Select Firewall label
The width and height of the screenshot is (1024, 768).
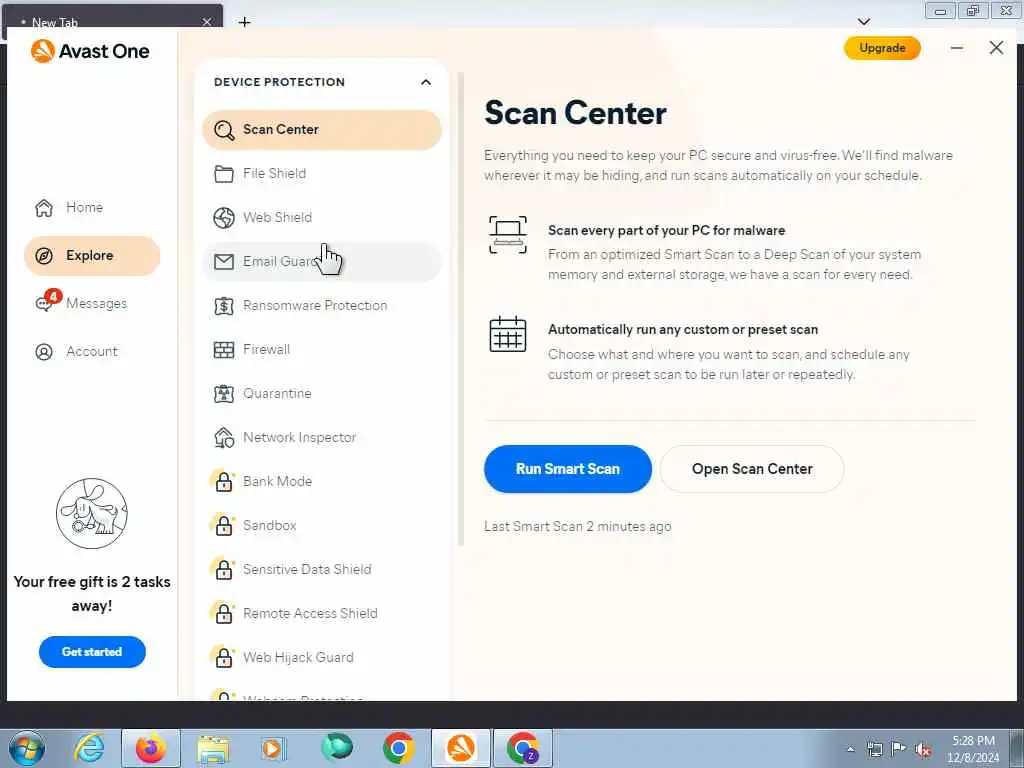(x=266, y=349)
